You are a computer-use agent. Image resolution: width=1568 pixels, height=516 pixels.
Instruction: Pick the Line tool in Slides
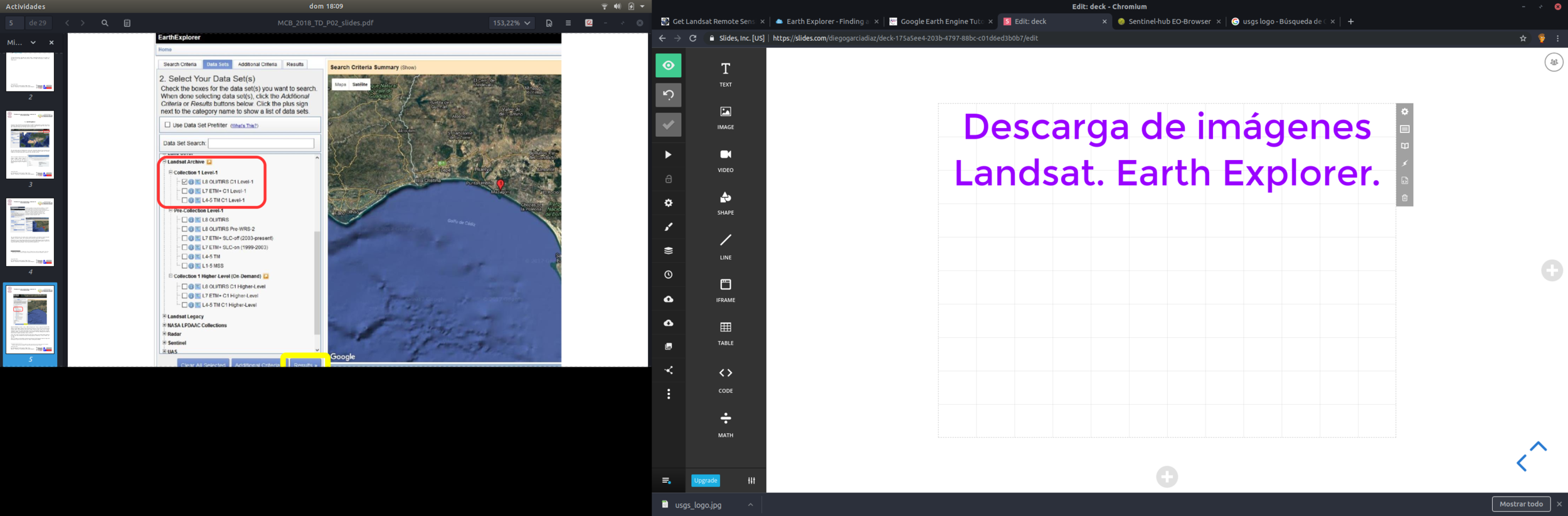point(725,247)
